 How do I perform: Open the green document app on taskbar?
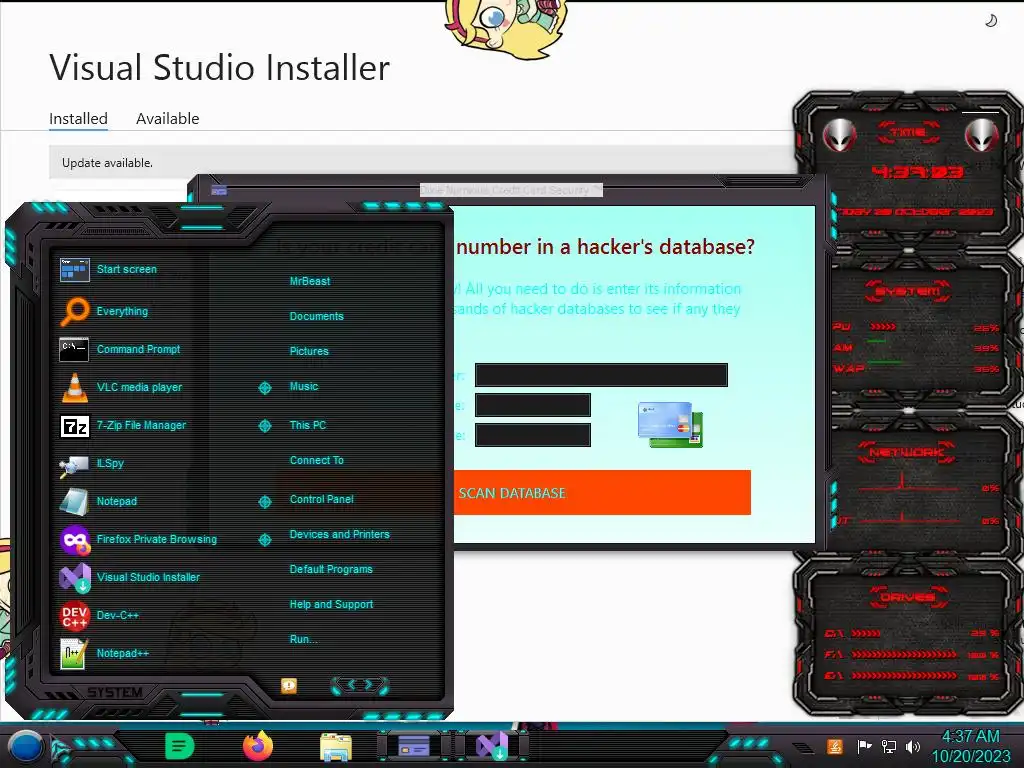click(180, 746)
